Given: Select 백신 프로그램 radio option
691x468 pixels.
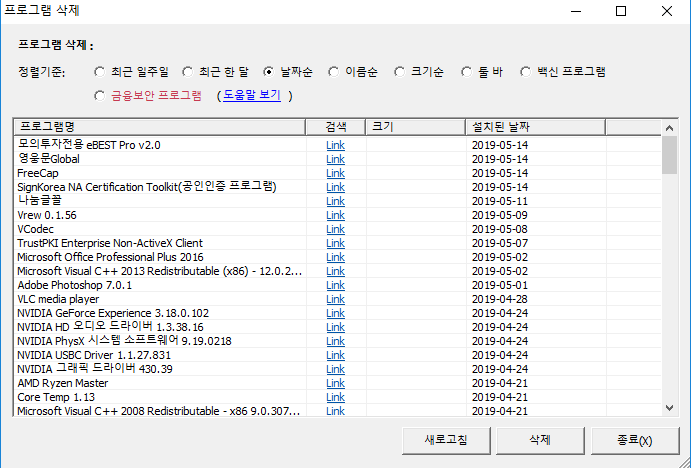Looking at the screenshot, I should point(525,72).
